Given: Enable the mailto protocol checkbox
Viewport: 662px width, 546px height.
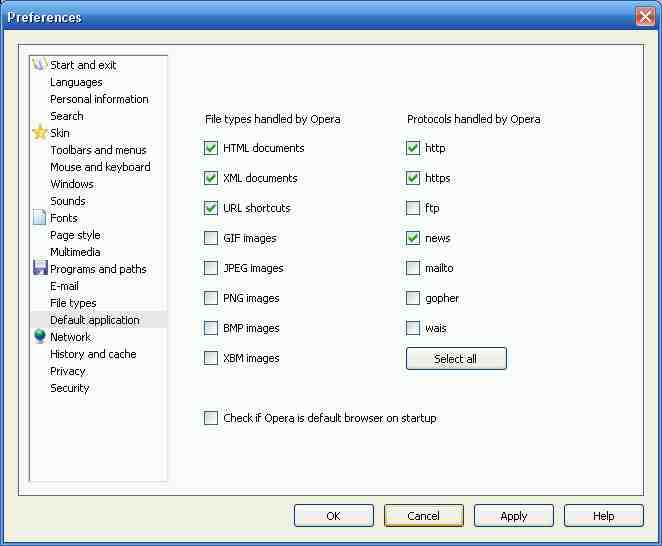Looking at the screenshot, I should (x=412, y=268).
